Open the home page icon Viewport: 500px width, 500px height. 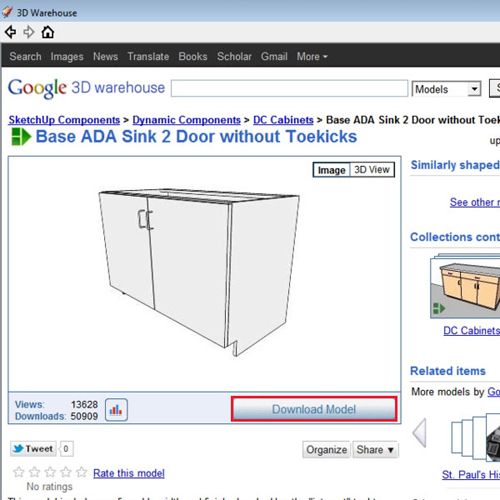[48, 32]
